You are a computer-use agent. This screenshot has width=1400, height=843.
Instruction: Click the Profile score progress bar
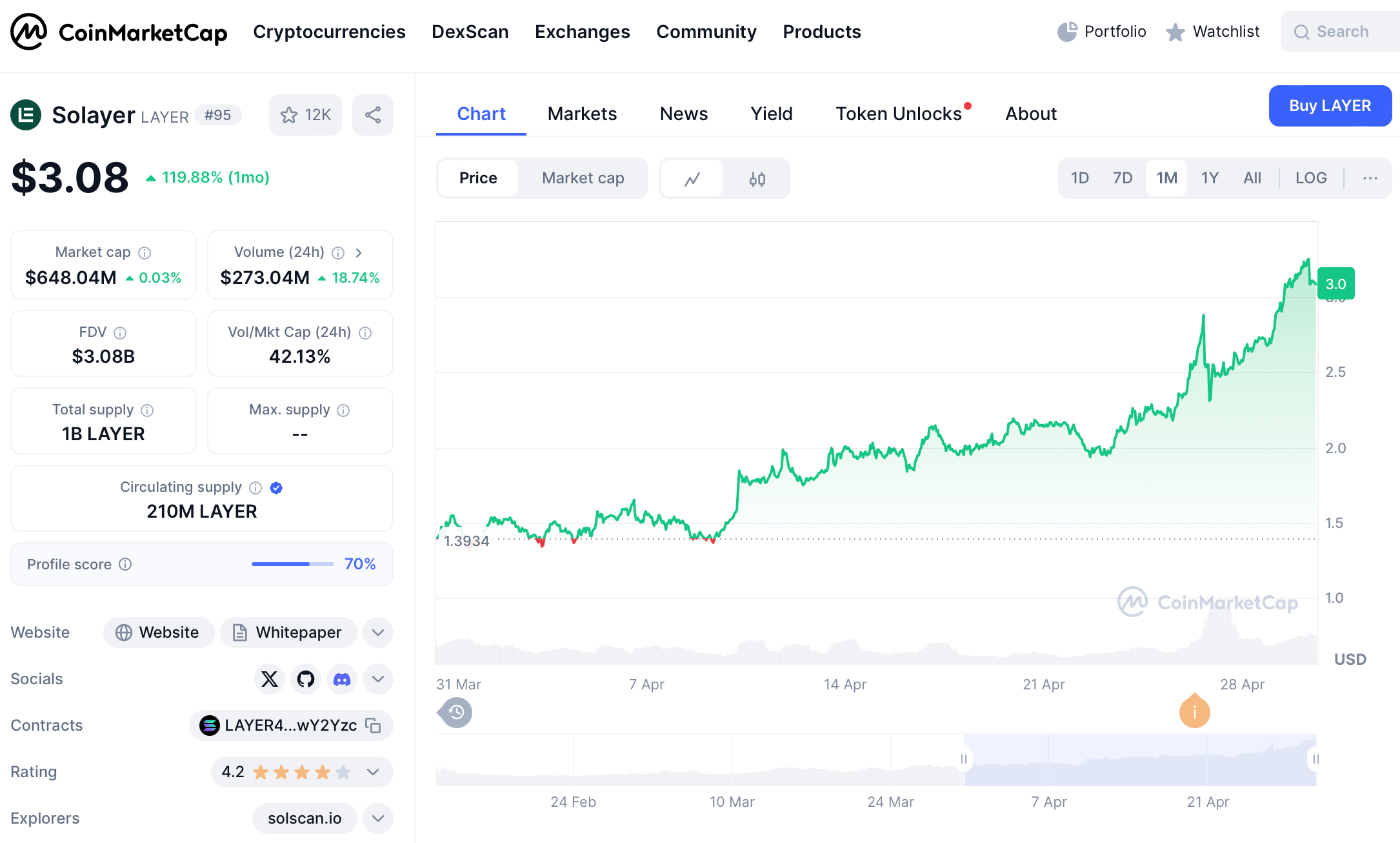click(x=292, y=564)
